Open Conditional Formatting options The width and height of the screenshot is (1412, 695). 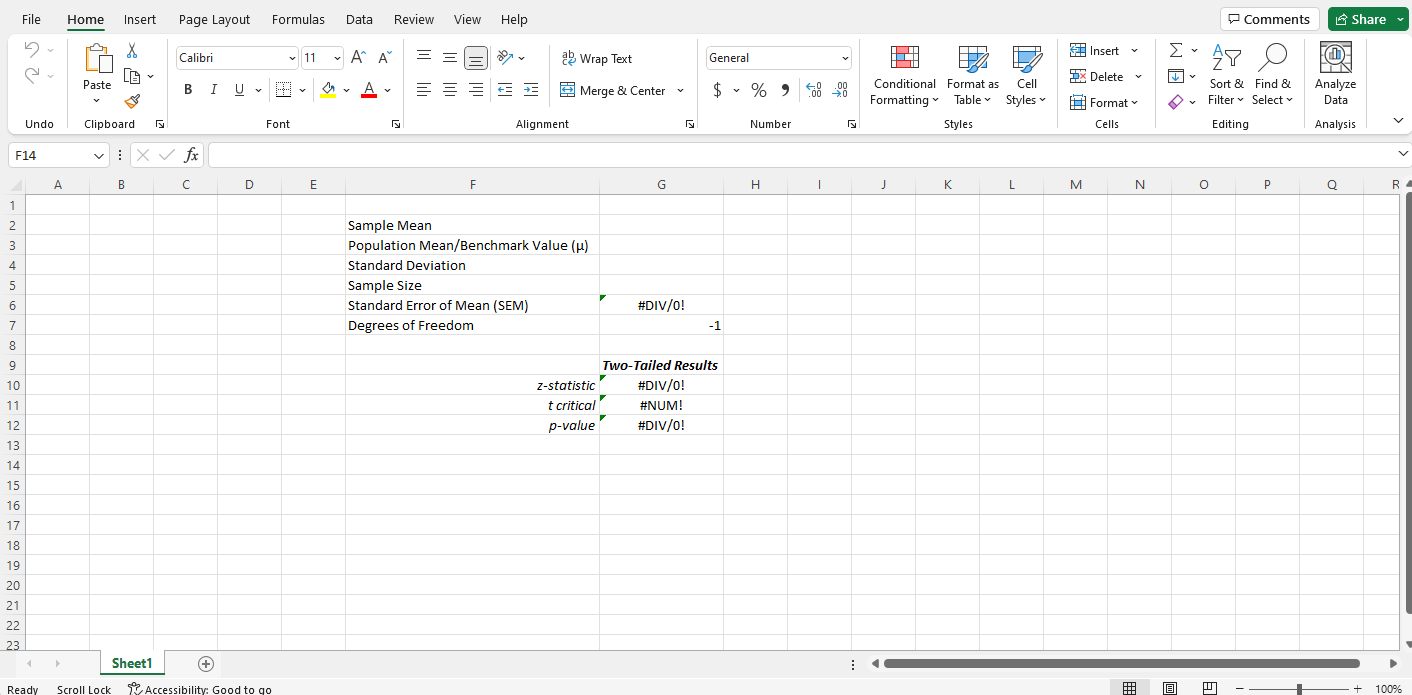coord(903,75)
